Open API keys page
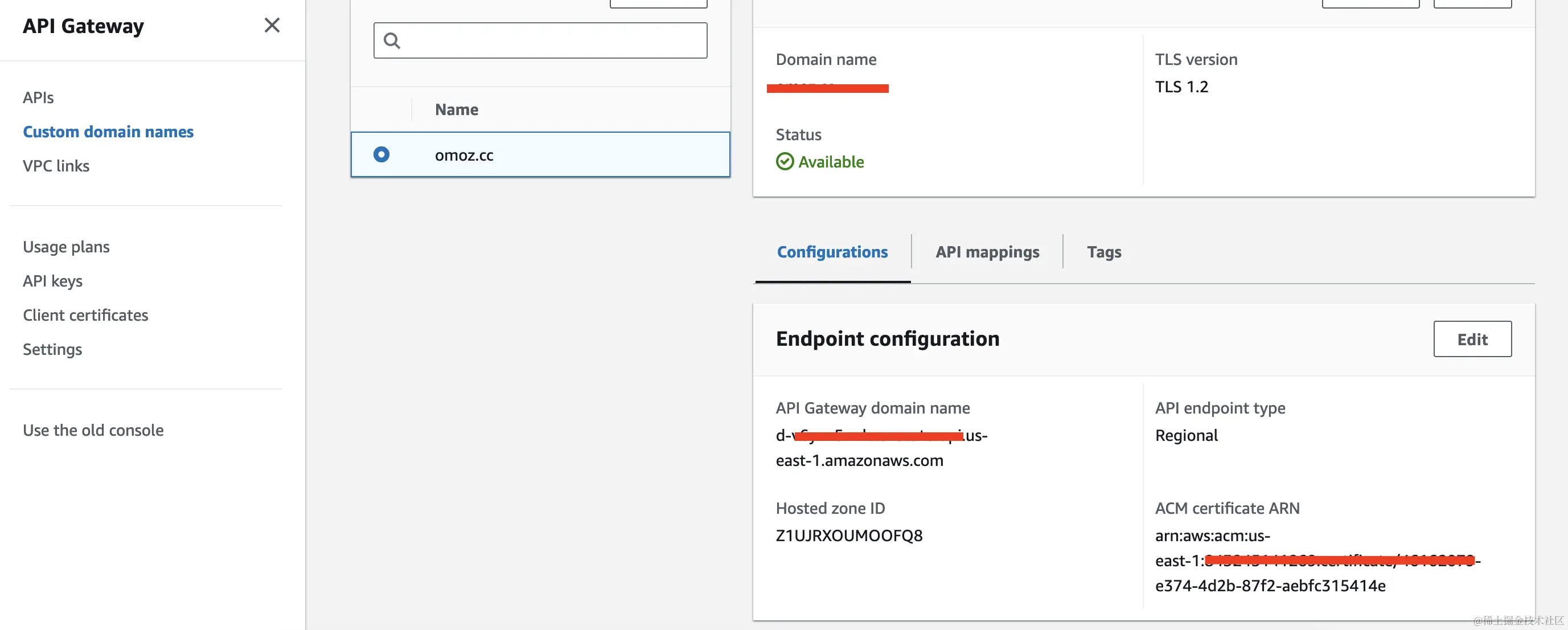Viewport: 1568px width, 630px height. click(x=52, y=281)
